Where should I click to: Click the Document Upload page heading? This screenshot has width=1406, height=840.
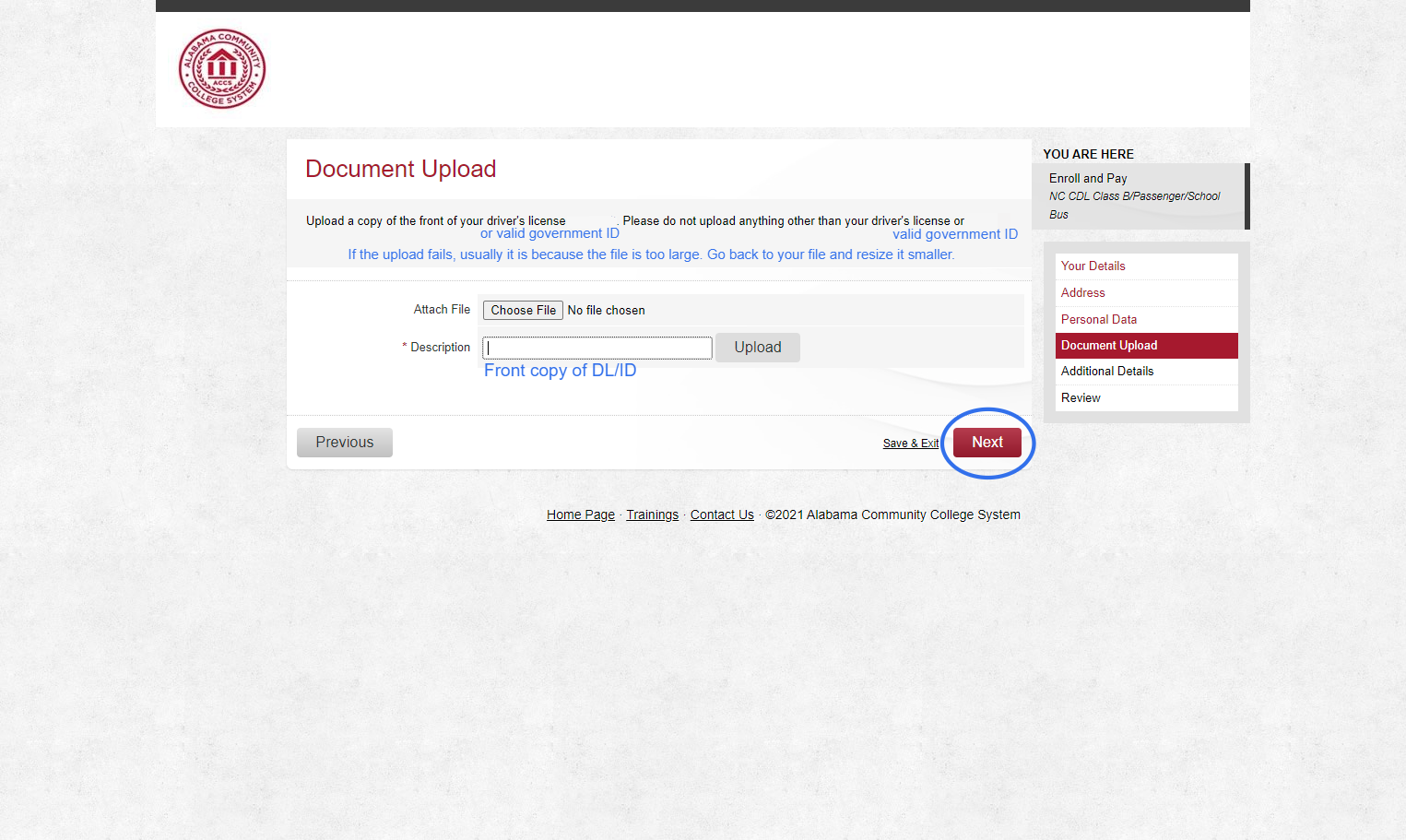point(401,169)
